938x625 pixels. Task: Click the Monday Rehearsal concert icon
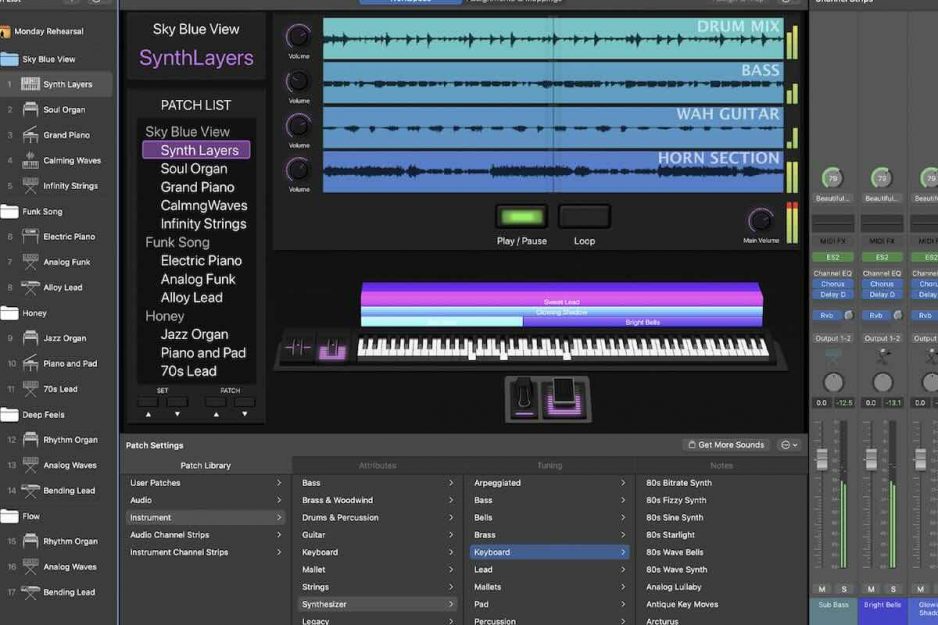click(x=5, y=31)
